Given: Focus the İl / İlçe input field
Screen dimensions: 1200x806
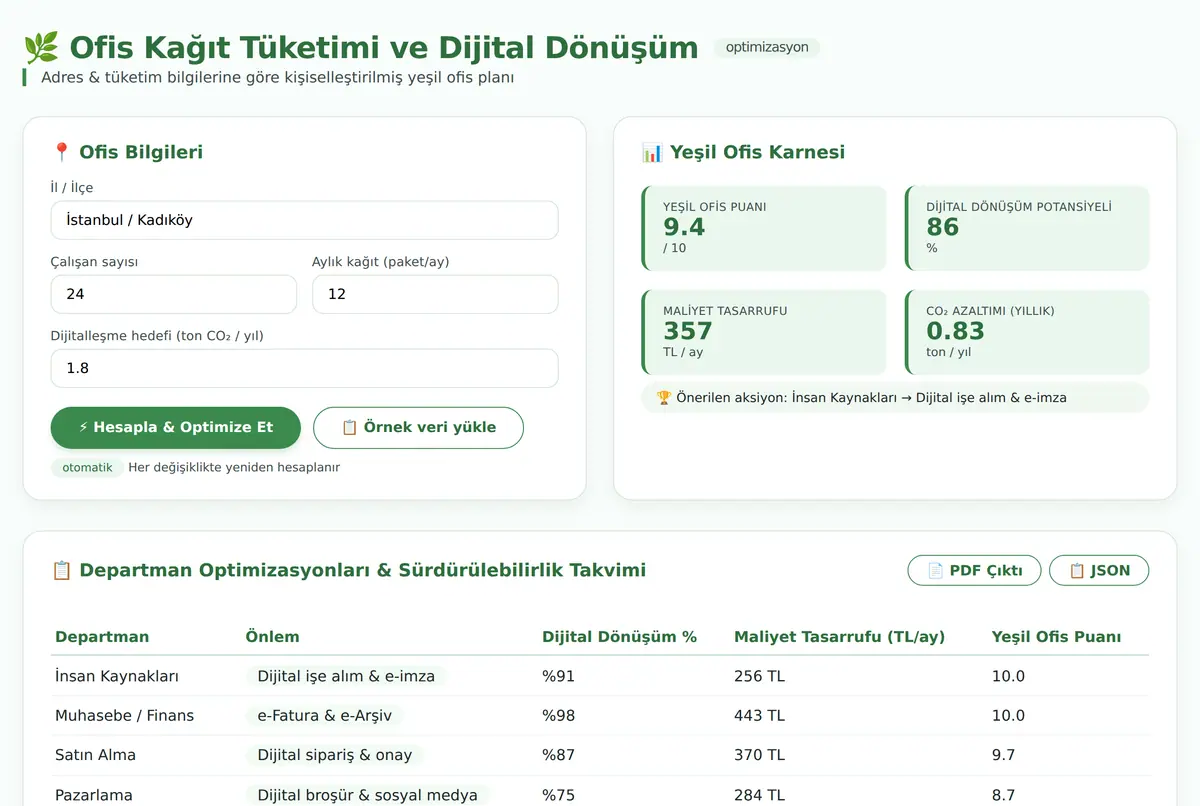Looking at the screenshot, I should click(x=304, y=220).
